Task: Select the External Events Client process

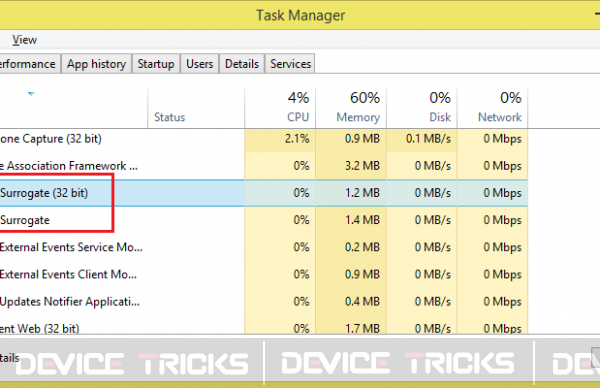Action: [x=264, y=274]
